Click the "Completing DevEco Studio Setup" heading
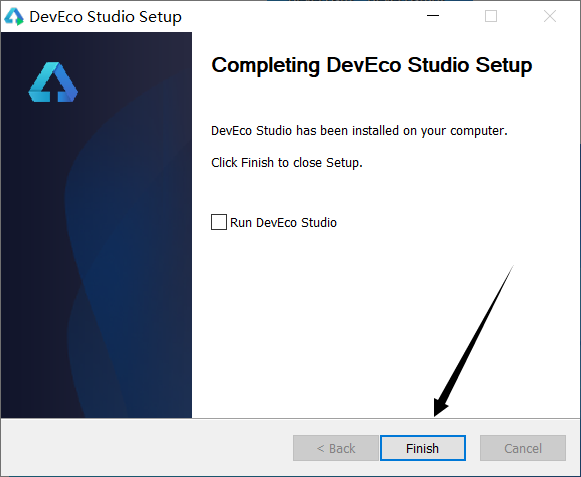581x477 pixels. point(372,65)
